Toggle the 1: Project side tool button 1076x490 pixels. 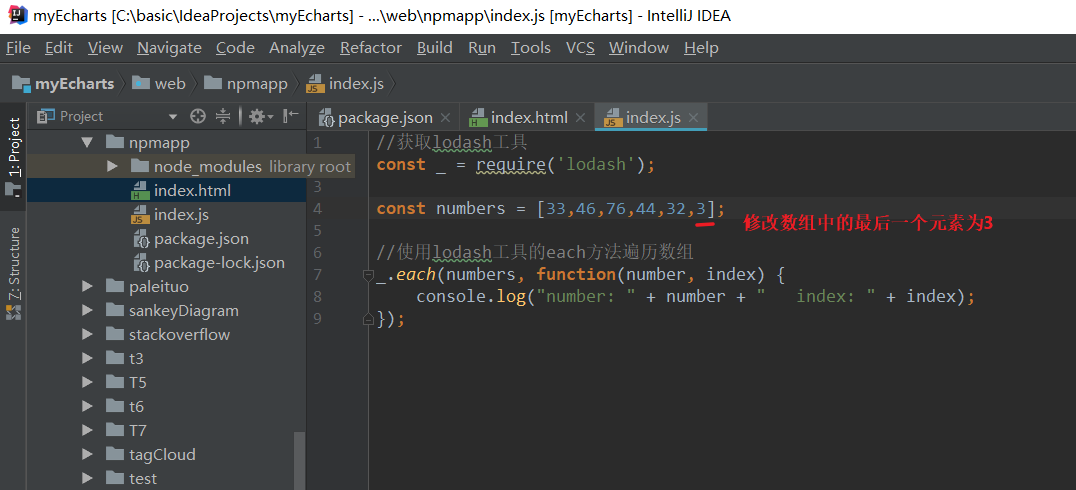(14, 157)
